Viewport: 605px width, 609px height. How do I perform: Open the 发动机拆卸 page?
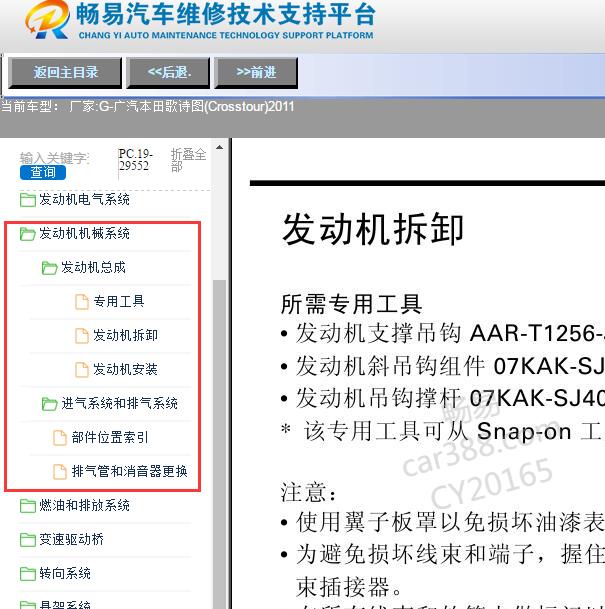pyautogui.click(x=125, y=335)
